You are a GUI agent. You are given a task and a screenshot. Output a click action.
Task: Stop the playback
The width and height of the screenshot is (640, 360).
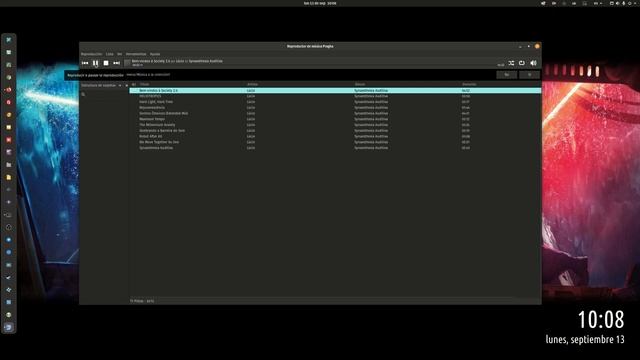coord(106,63)
